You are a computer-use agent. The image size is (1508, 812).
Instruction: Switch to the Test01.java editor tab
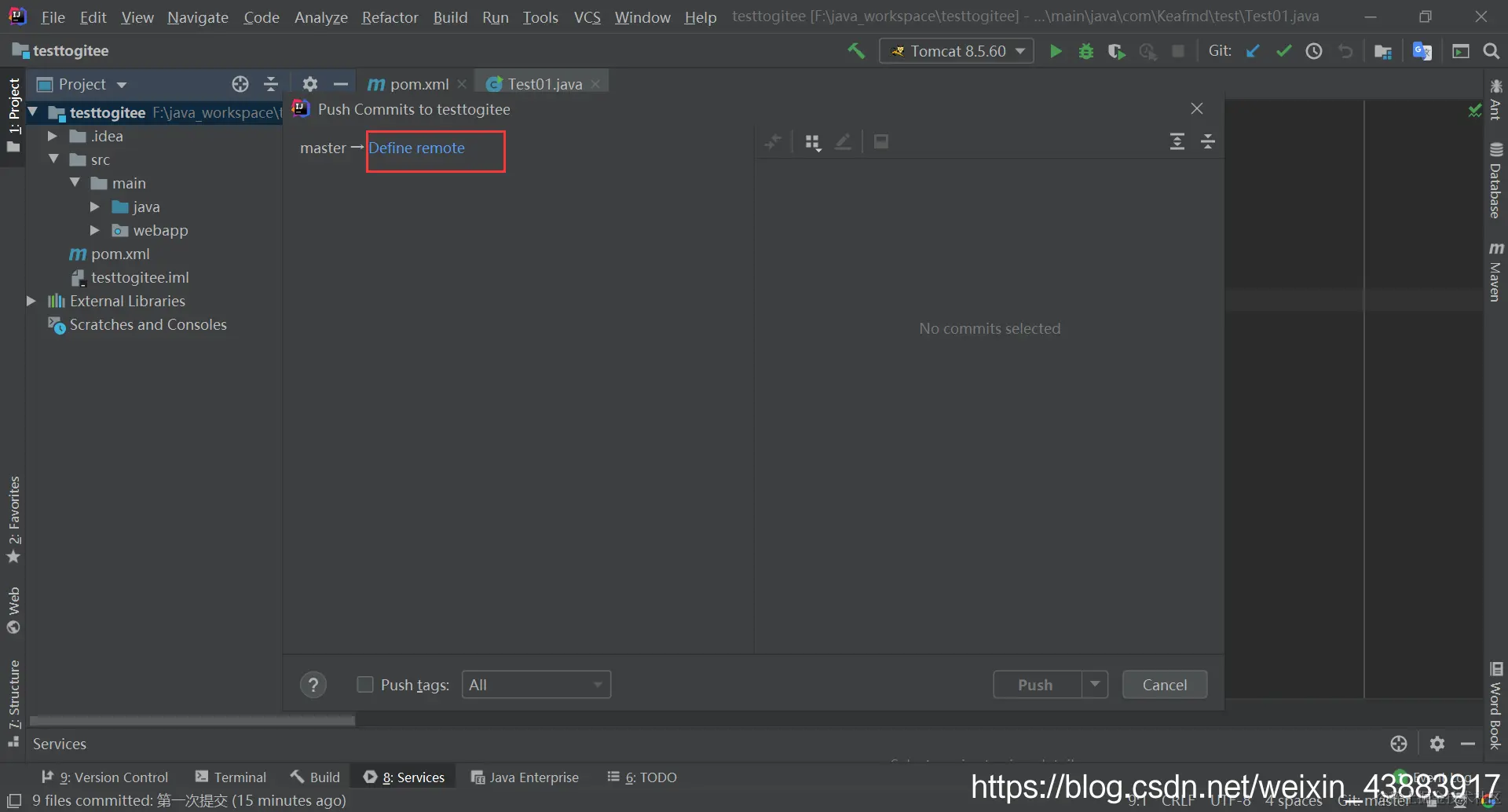[x=544, y=84]
